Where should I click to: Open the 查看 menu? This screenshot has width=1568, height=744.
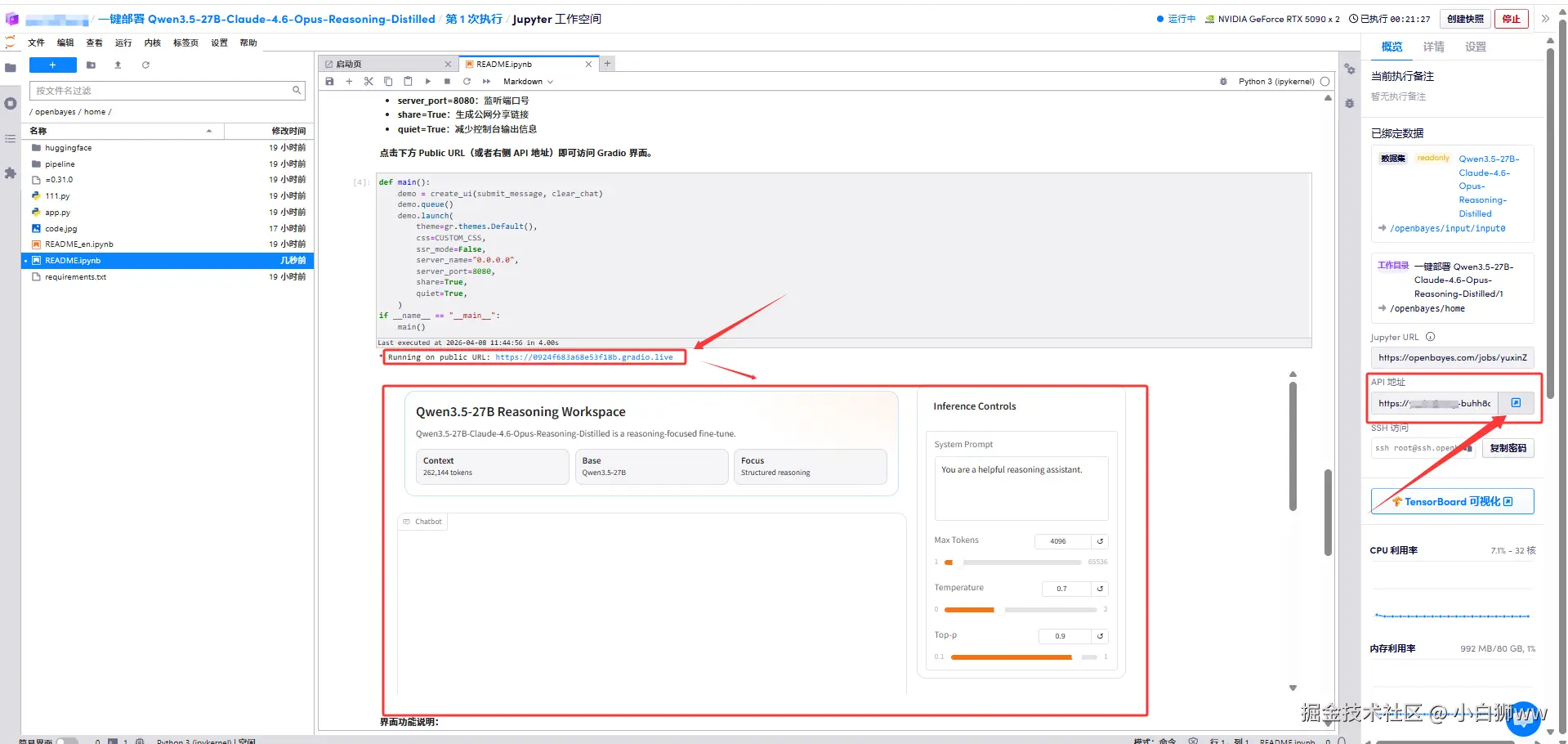tap(95, 43)
